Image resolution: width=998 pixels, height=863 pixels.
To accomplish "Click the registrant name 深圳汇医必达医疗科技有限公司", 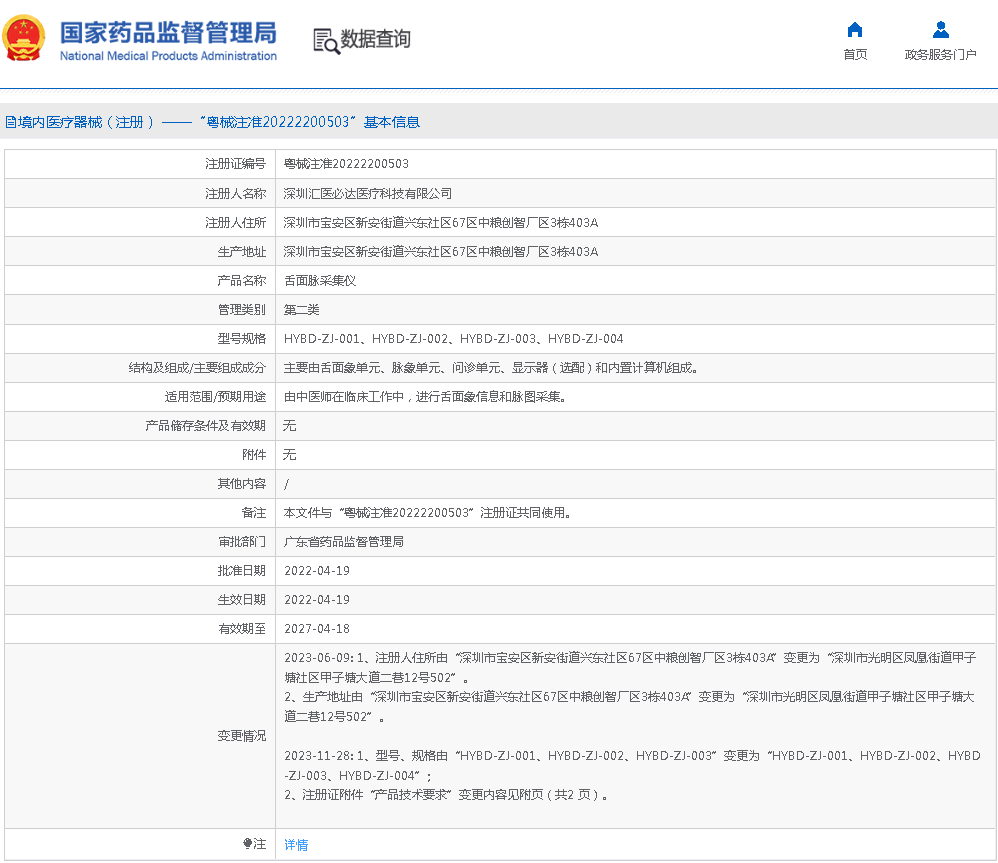I will click(368, 193).
